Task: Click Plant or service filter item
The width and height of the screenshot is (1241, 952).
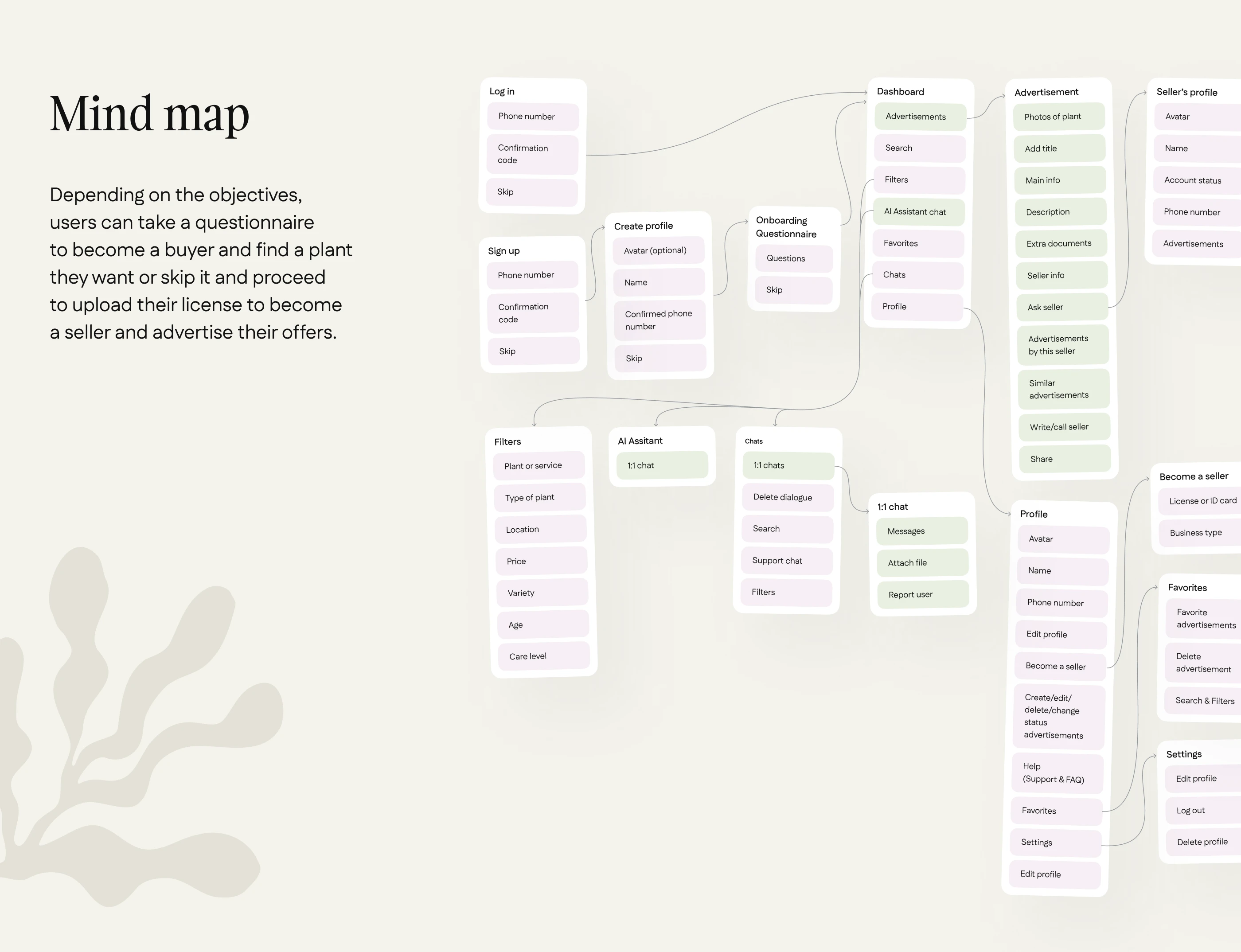Action: [539, 466]
